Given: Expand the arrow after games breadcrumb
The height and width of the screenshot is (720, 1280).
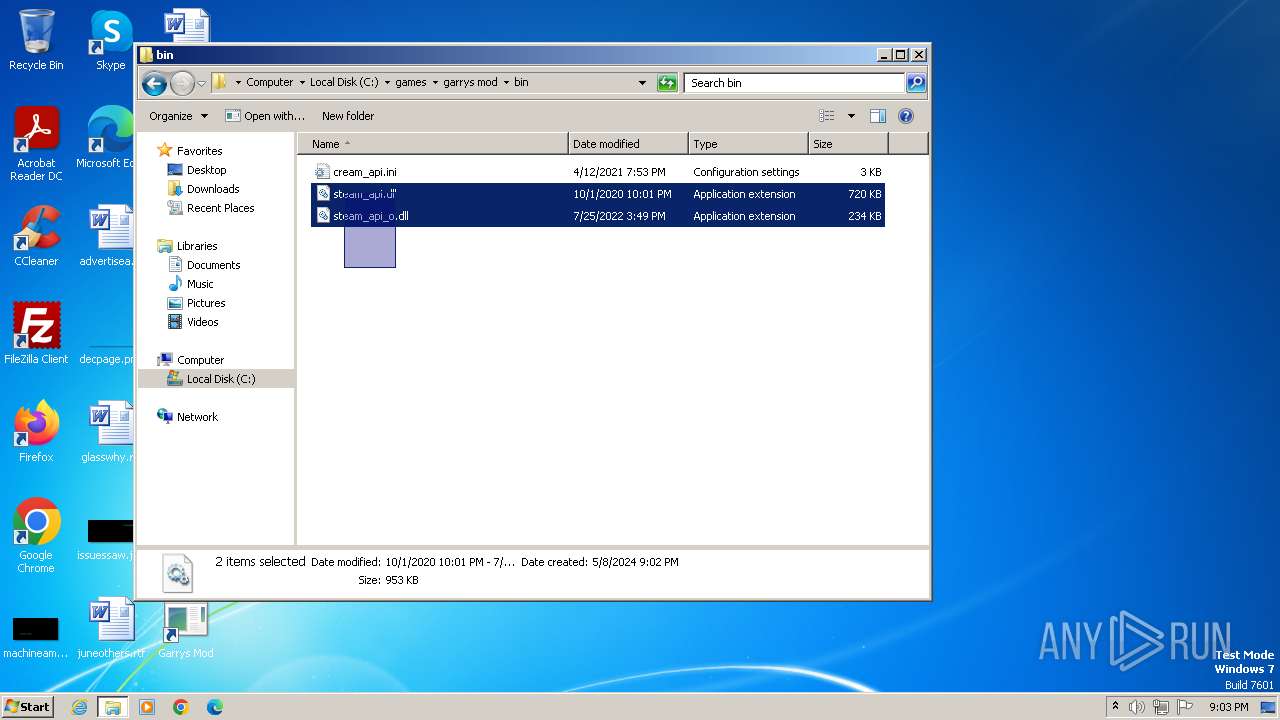Looking at the screenshot, I should coord(435,83).
